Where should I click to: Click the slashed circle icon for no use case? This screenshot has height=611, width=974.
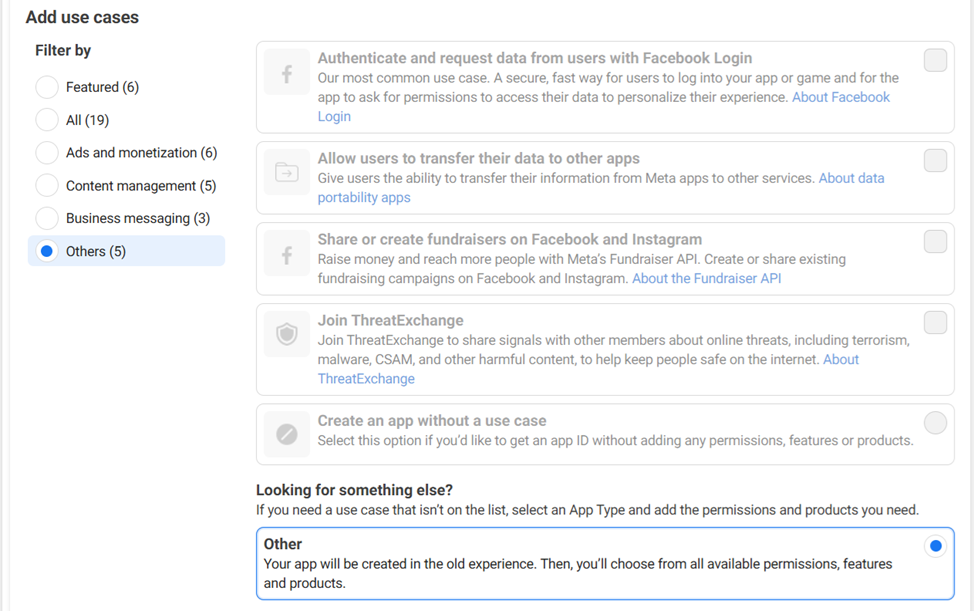tap(287, 434)
